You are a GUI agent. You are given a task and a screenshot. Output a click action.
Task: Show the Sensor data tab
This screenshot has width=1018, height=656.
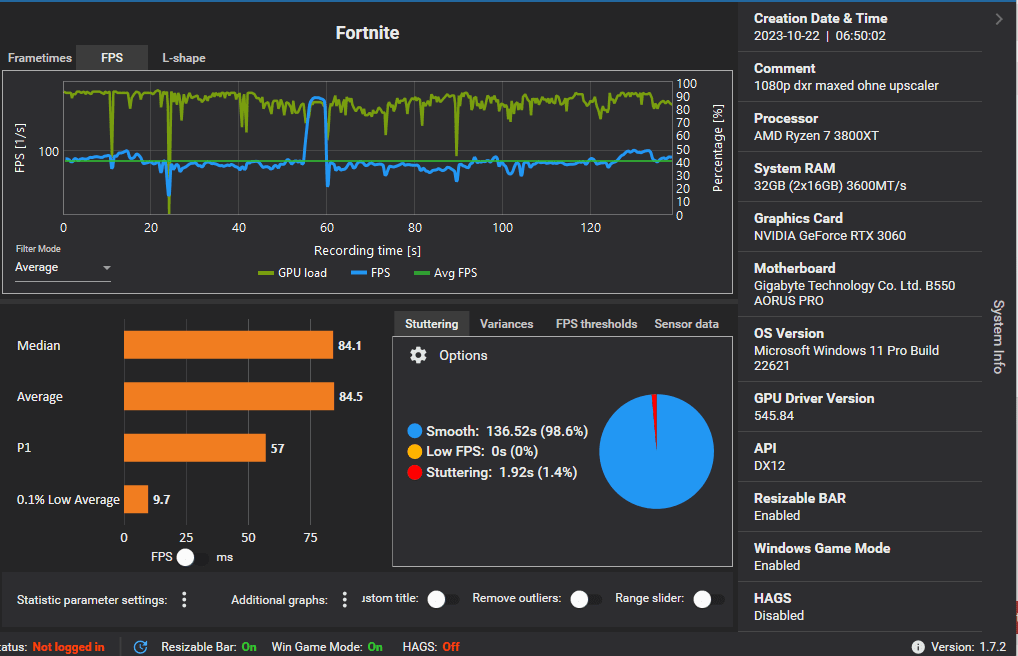click(x=686, y=323)
